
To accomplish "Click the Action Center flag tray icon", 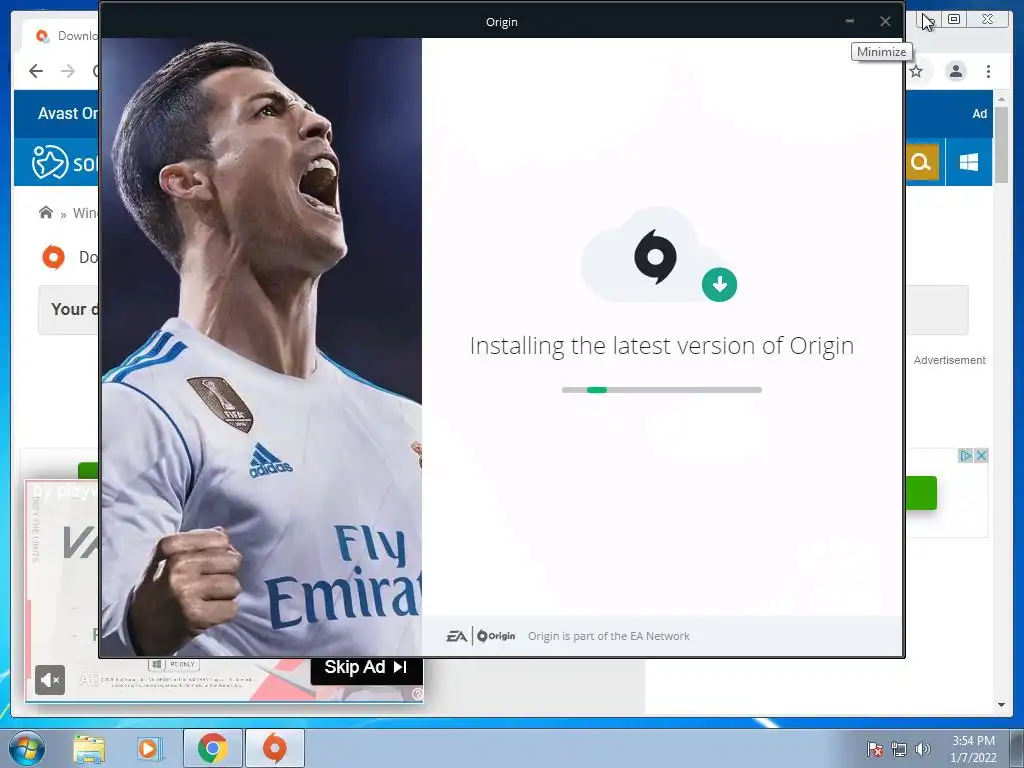I will tap(875, 749).
